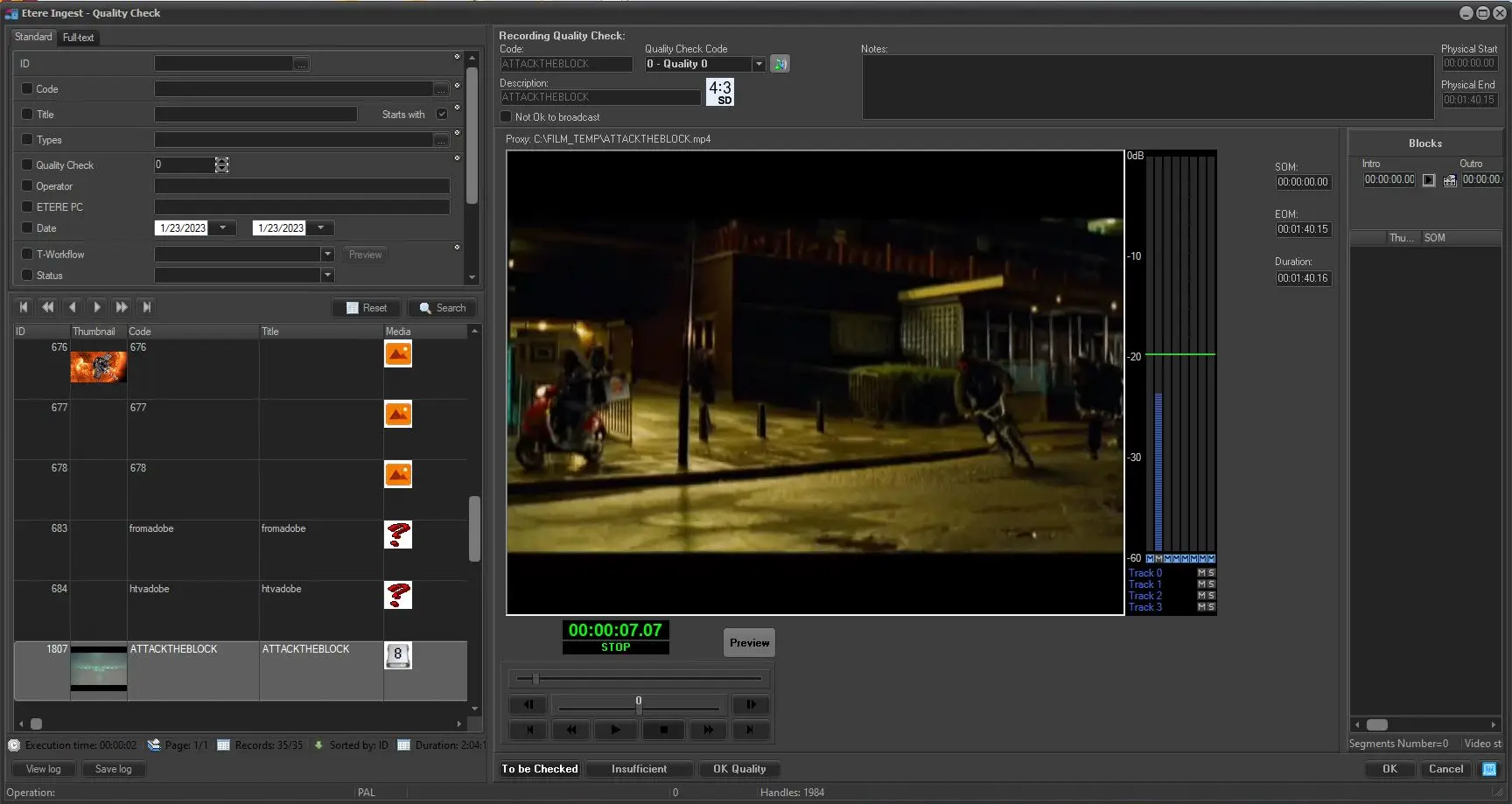
Task: Toggle the Starts with checkbox
Action: click(x=442, y=115)
